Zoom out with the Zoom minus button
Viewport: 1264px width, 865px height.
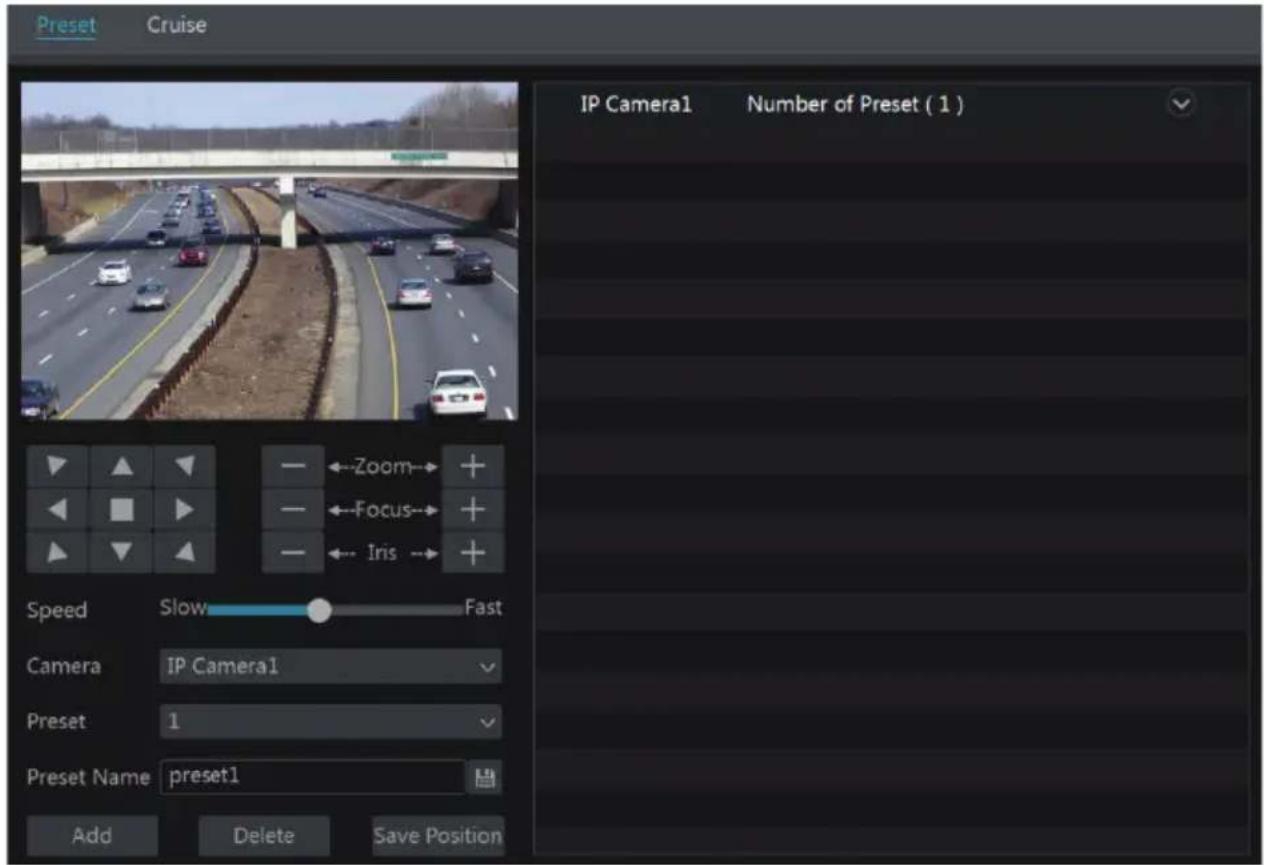click(293, 466)
